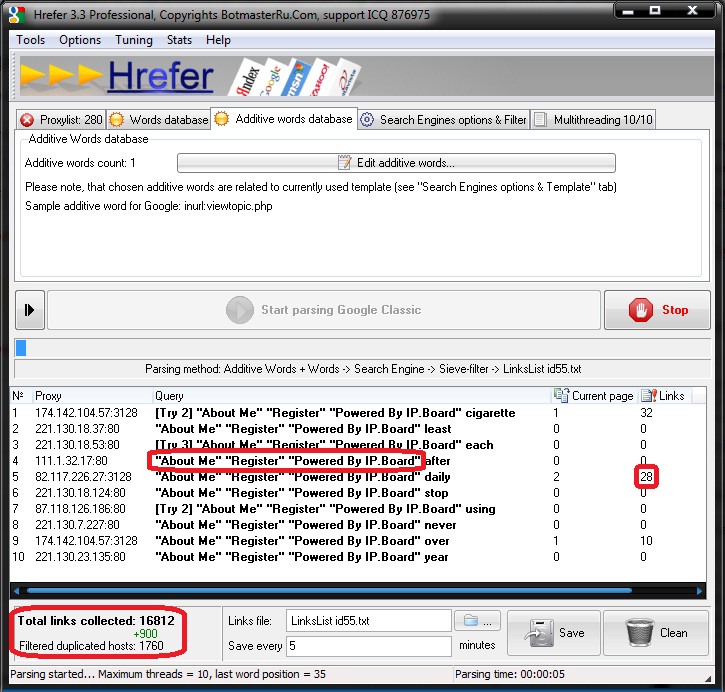Select row 3 proxy 221.130.18.53:80
Screen dimensions: 725x692
click(358, 445)
